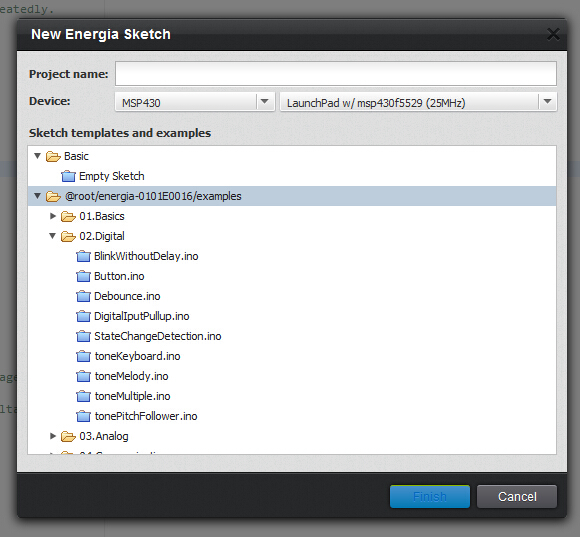
Task: Select the Debounce.ino file icon
Action: click(83, 296)
